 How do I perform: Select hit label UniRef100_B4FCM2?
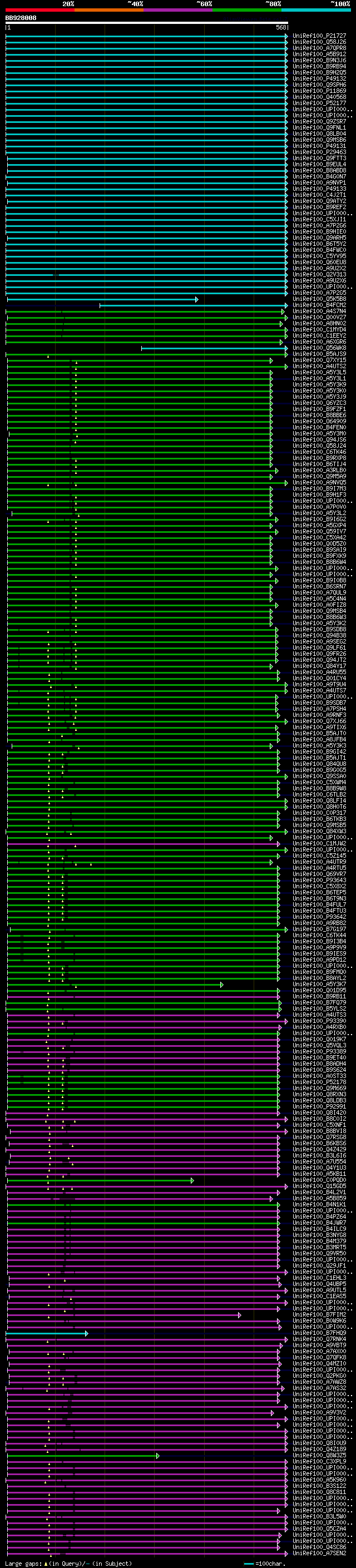coord(319,305)
